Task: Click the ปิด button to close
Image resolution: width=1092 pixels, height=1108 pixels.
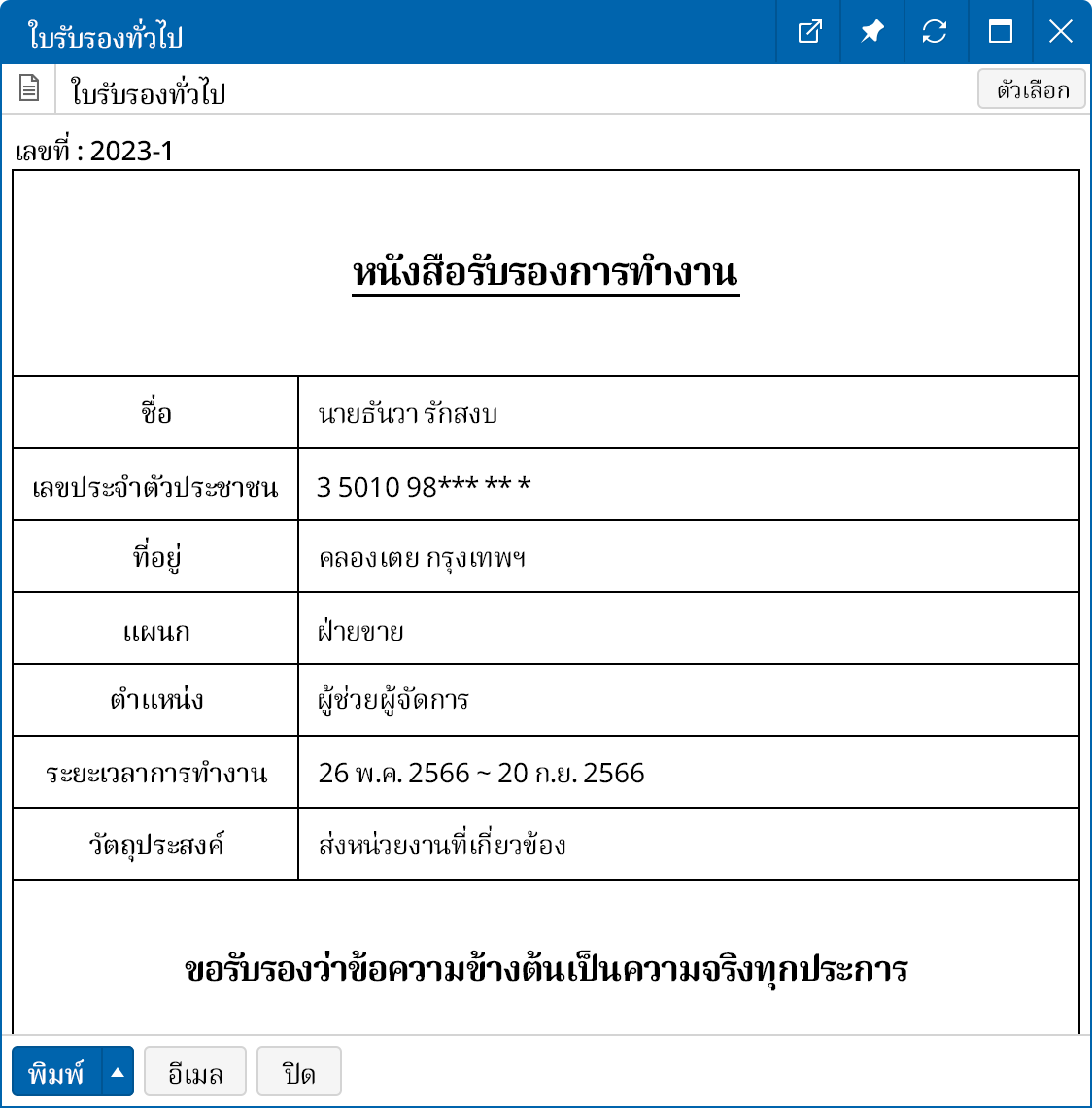Action: (x=299, y=1072)
